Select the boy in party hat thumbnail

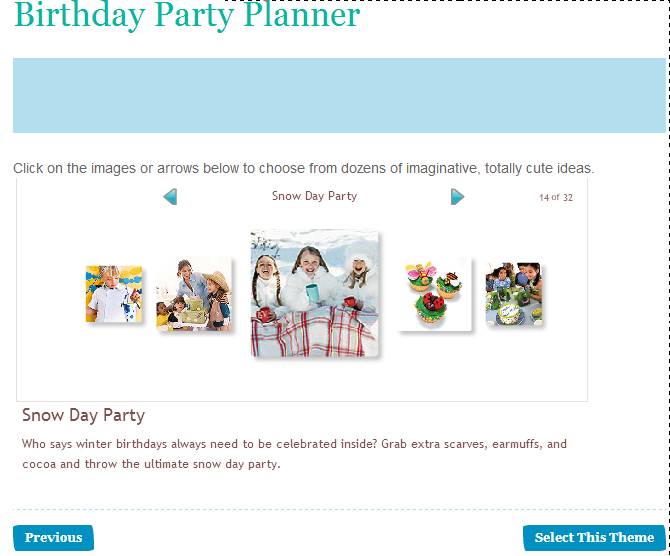pos(113,294)
